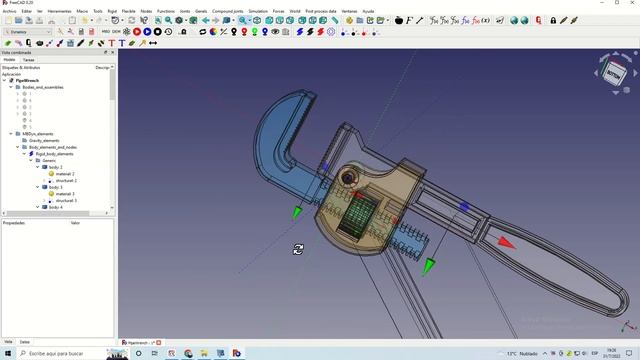640x360 pixels.
Task: Collapse the body: 2 tree node
Action: [x=38, y=167]
